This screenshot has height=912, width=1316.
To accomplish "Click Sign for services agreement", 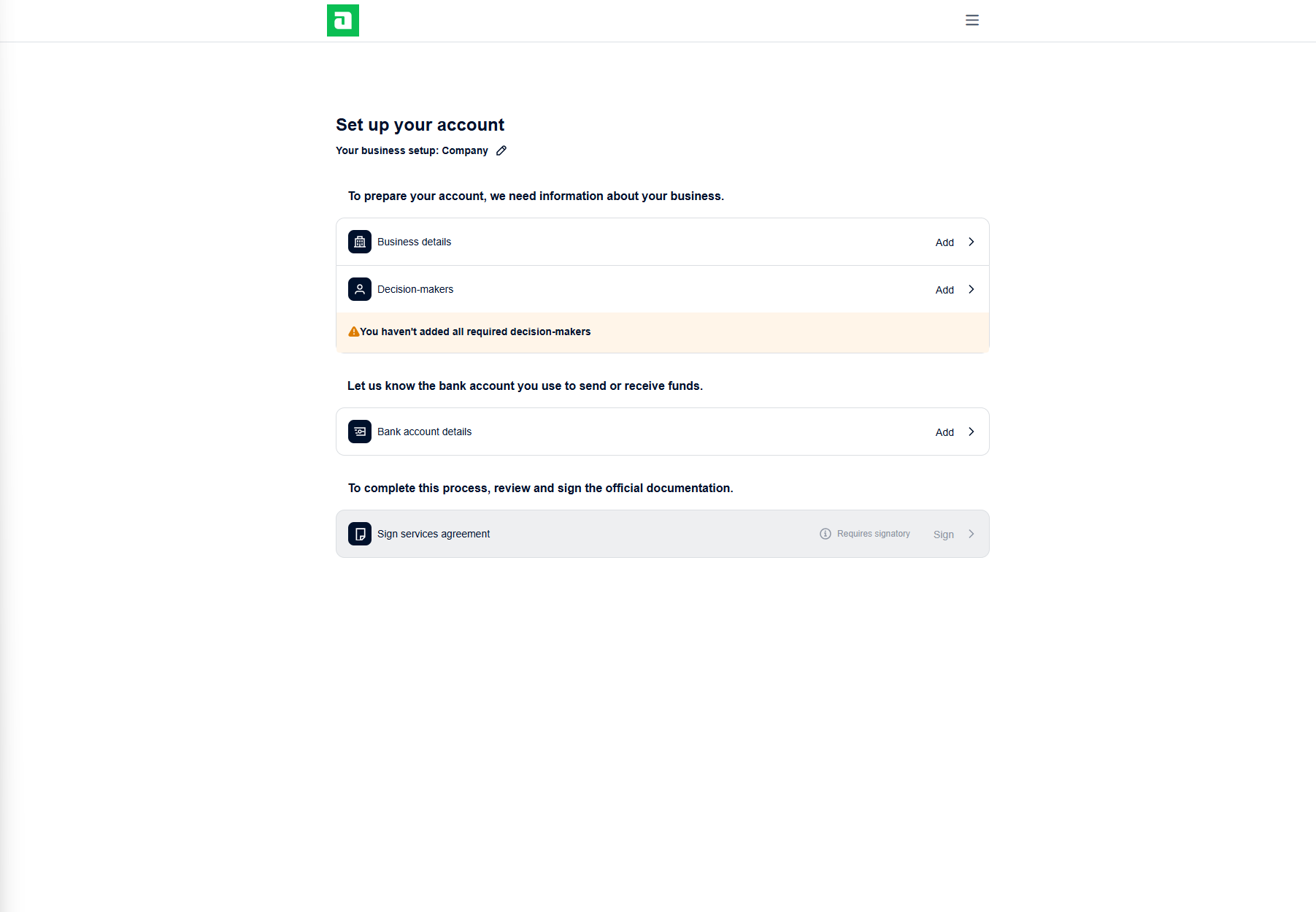I will tap(943, 534).
